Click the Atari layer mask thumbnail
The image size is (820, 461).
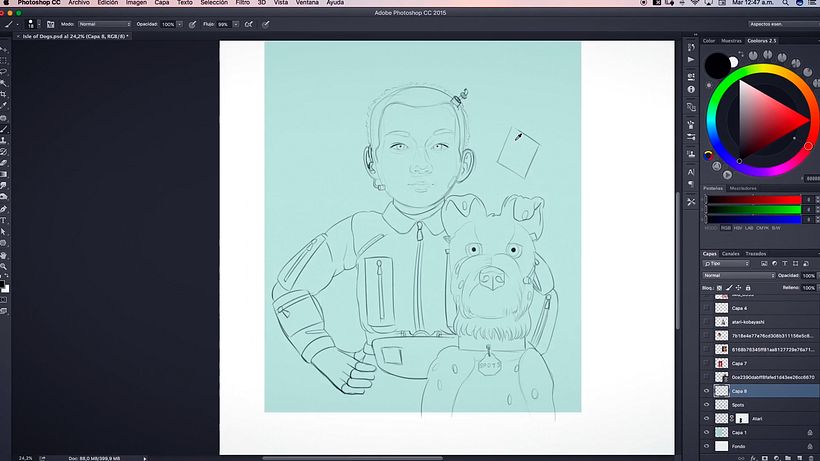pyautogui.click(x=742, y=418)
